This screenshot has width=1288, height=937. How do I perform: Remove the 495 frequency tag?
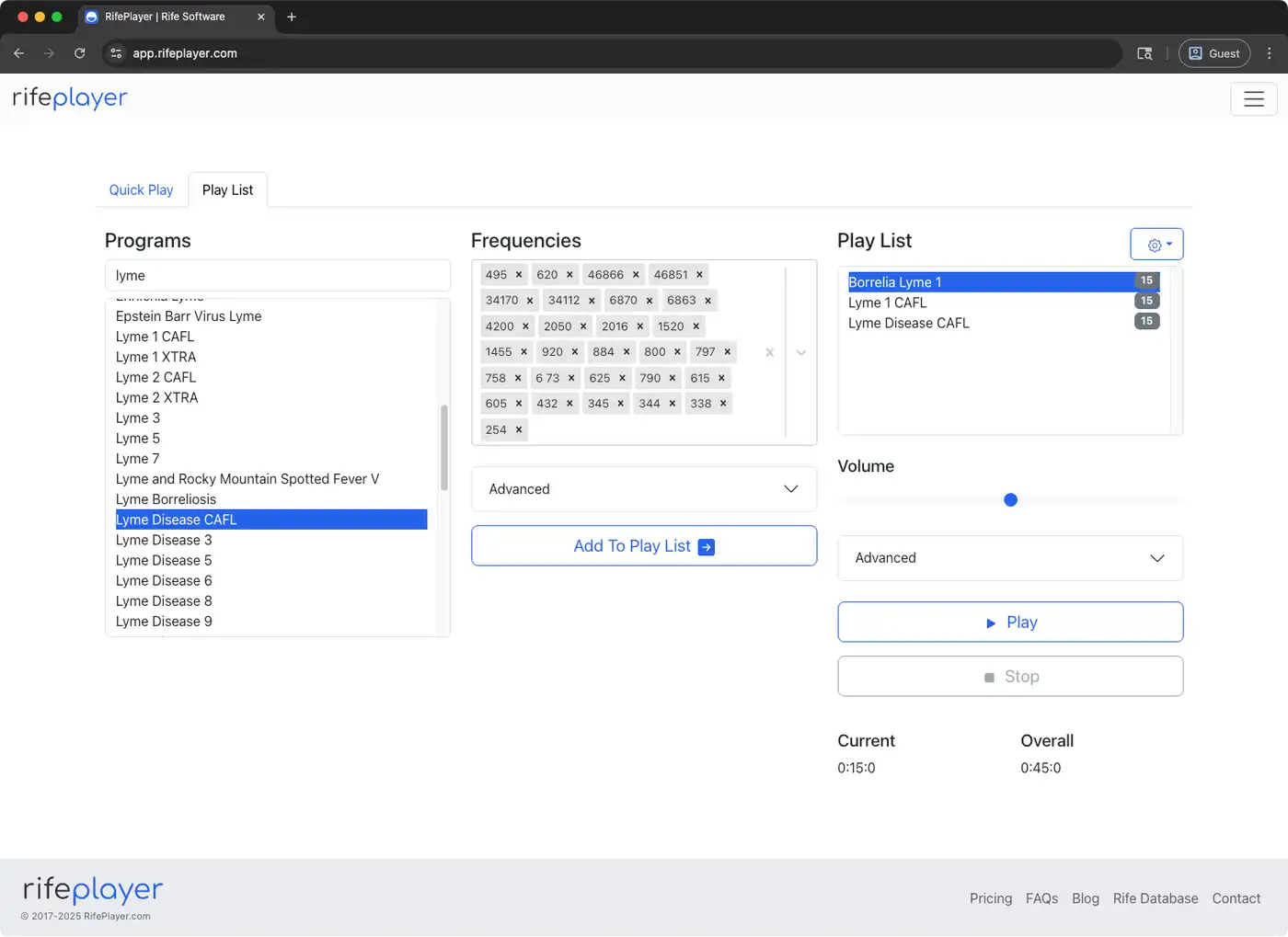coord(519,275)
